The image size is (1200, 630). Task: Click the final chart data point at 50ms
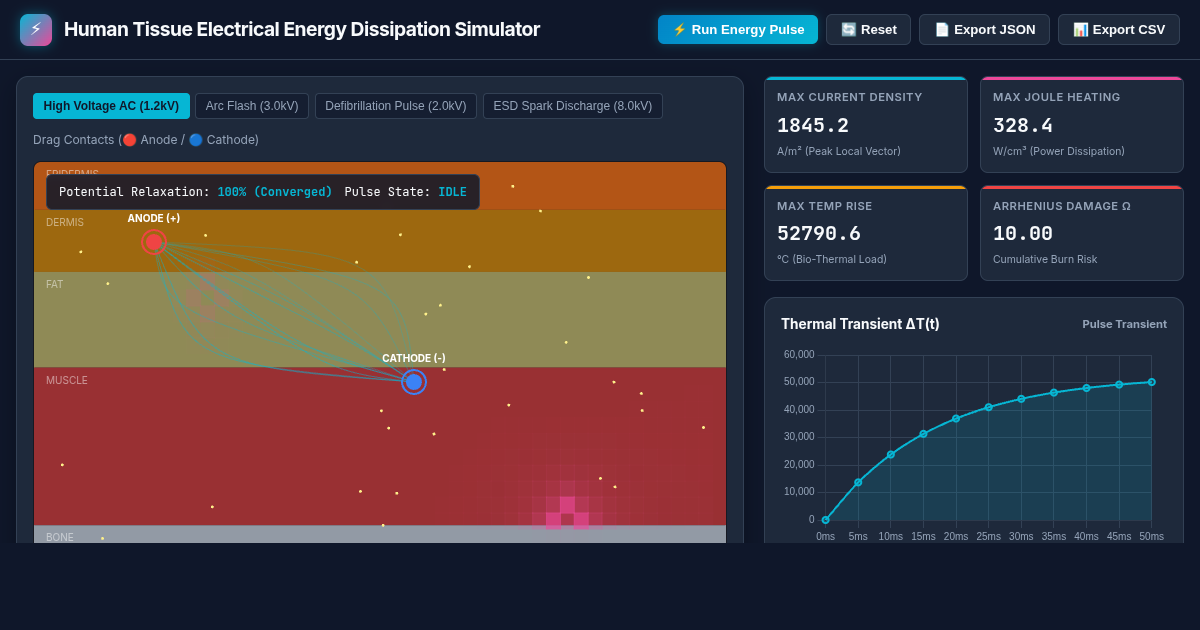(x=1152, y=382)
